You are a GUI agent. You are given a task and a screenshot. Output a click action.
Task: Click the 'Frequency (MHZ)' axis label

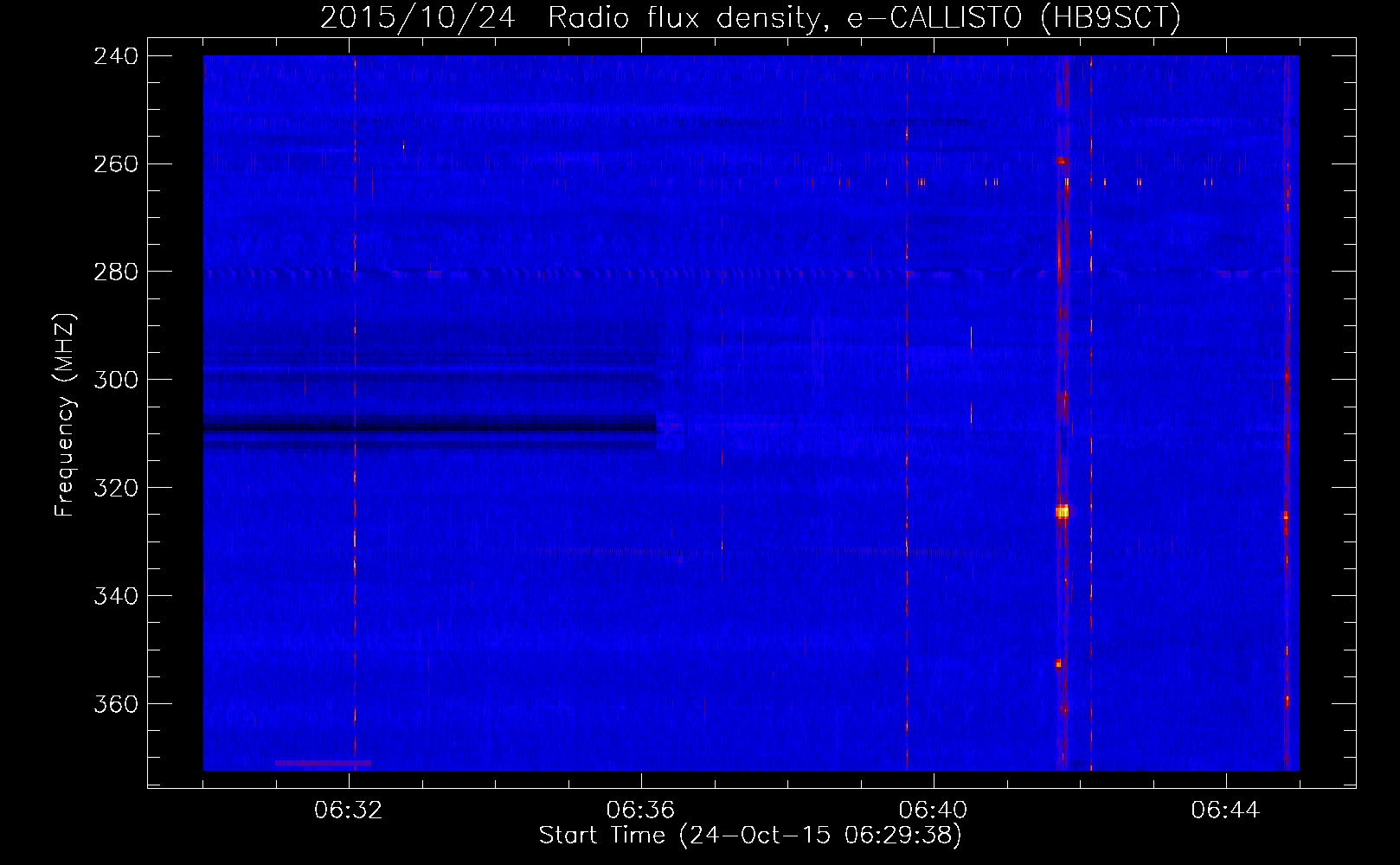click(65, 415)
